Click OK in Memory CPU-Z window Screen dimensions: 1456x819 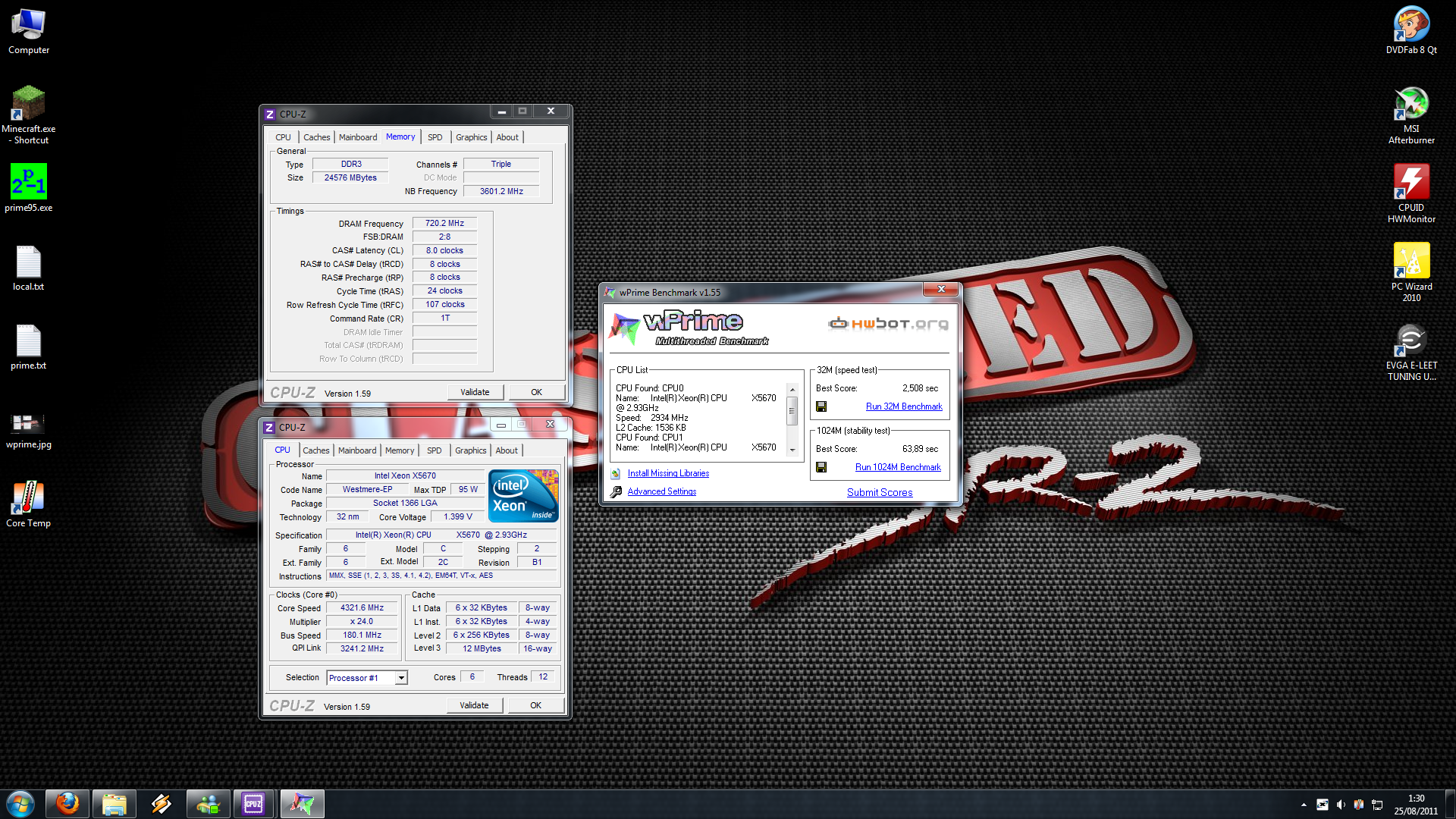(x=536, y=392)
